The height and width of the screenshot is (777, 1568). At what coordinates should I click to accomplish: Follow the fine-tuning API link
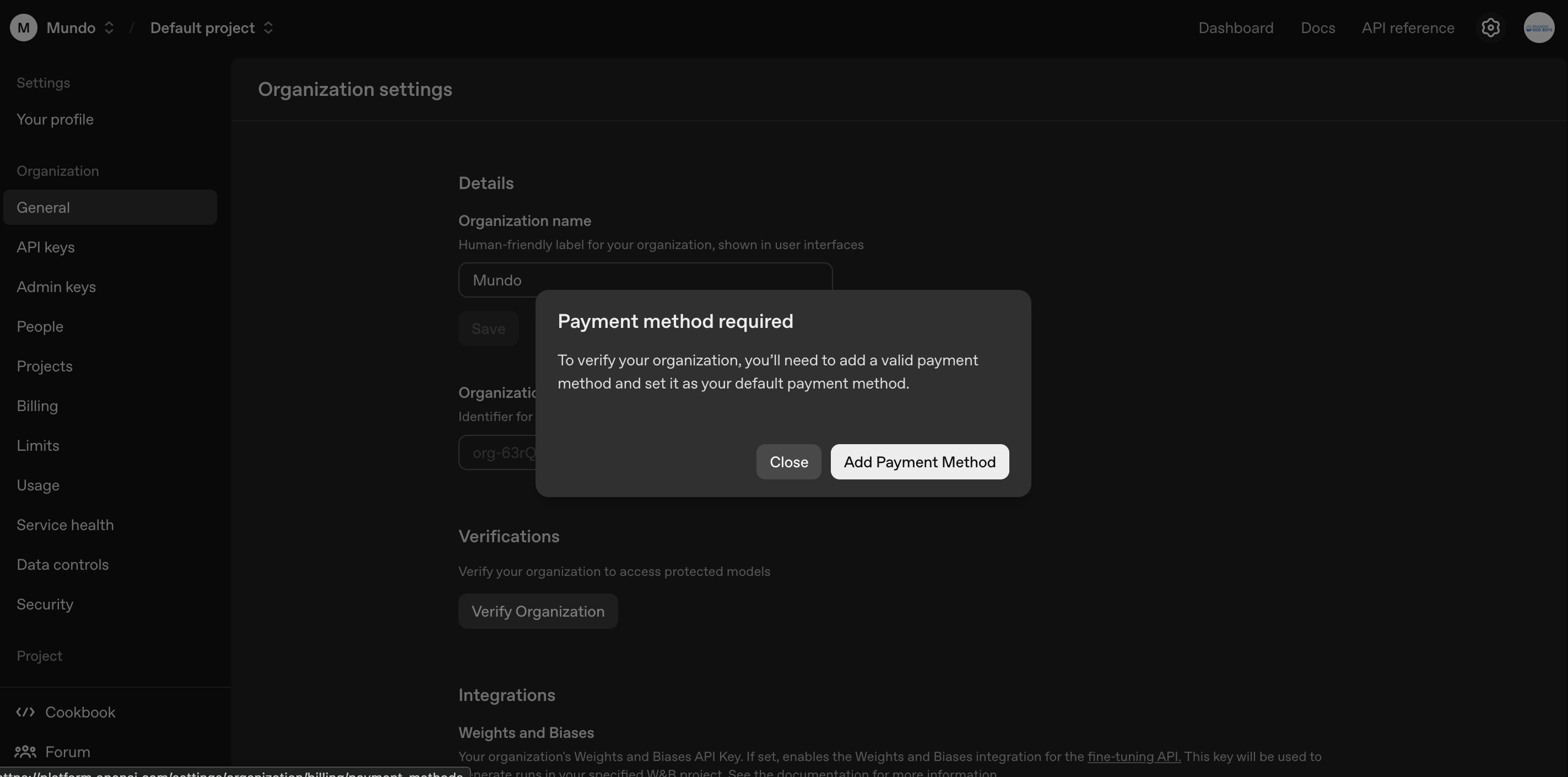1133,756
